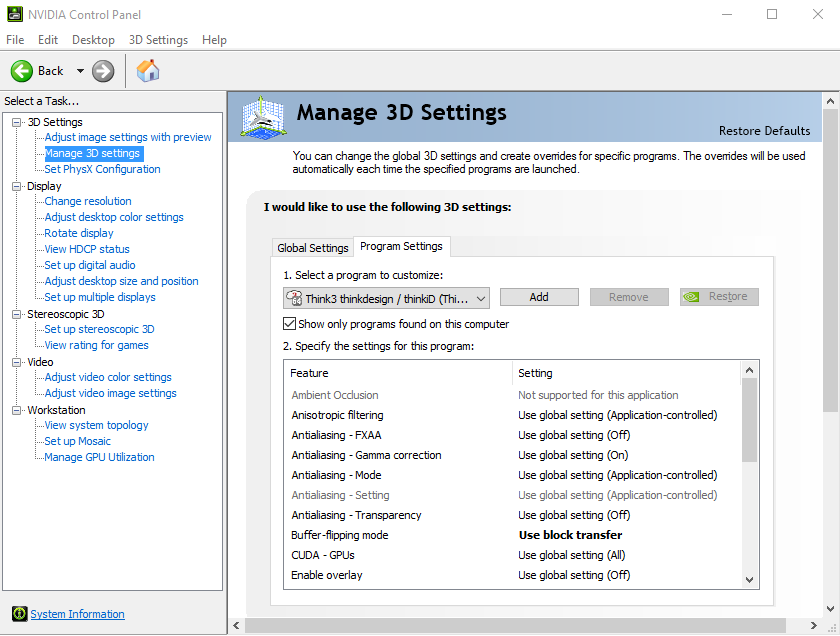
Task: Select the Antialiasing - Mode setting value
Action: [618, 475]
